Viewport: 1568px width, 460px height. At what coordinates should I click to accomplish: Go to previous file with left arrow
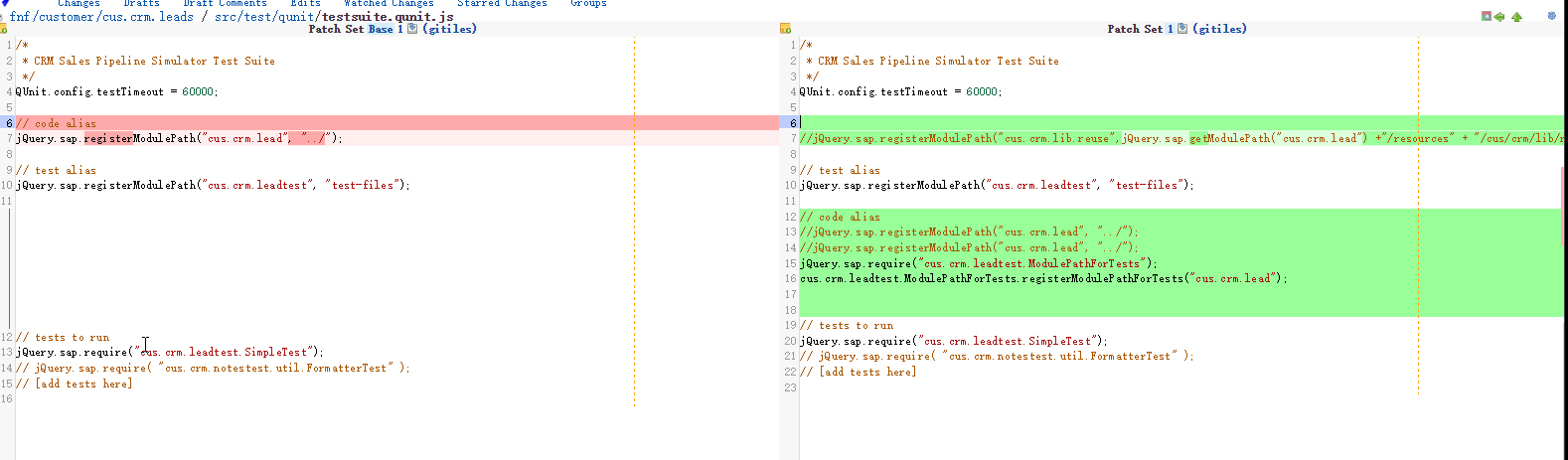1498,17
